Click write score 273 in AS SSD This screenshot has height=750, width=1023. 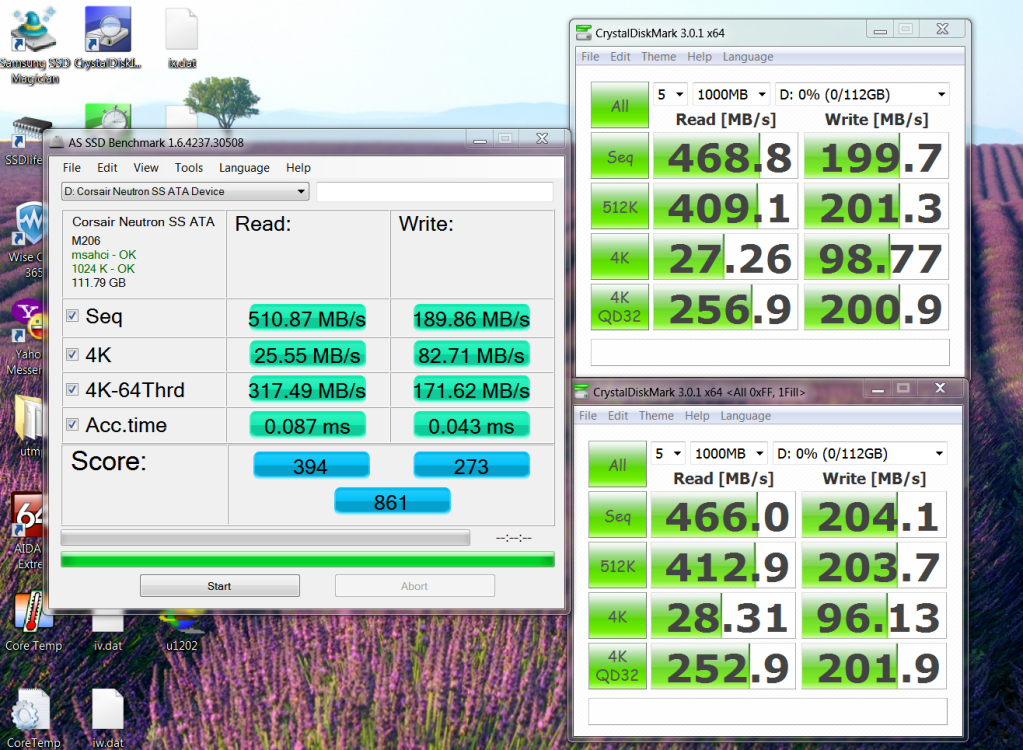(472, 466)
